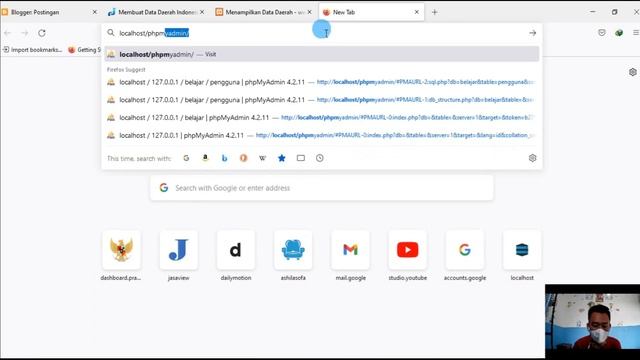Open the db_structure belajar / pengguna suggestion
The width and height of the screenshot is (640, 360).
tap(322, 100)
